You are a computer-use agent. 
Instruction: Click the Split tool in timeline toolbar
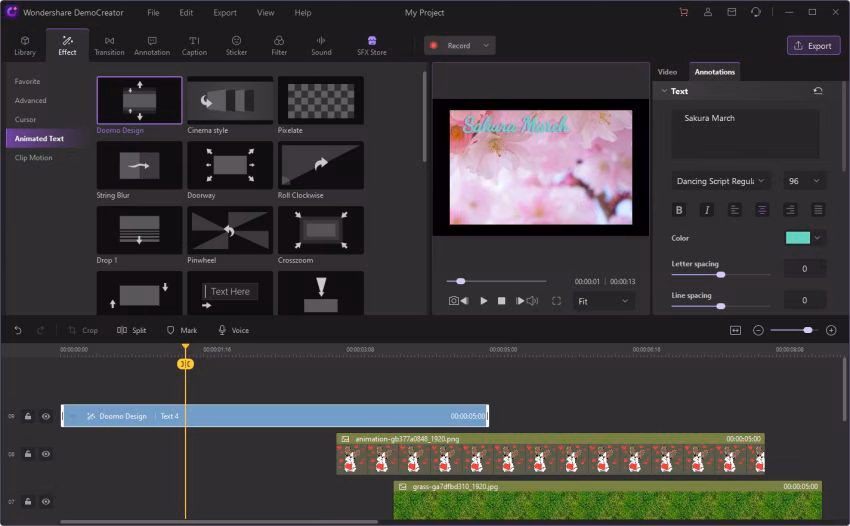(x=131, y=330)
